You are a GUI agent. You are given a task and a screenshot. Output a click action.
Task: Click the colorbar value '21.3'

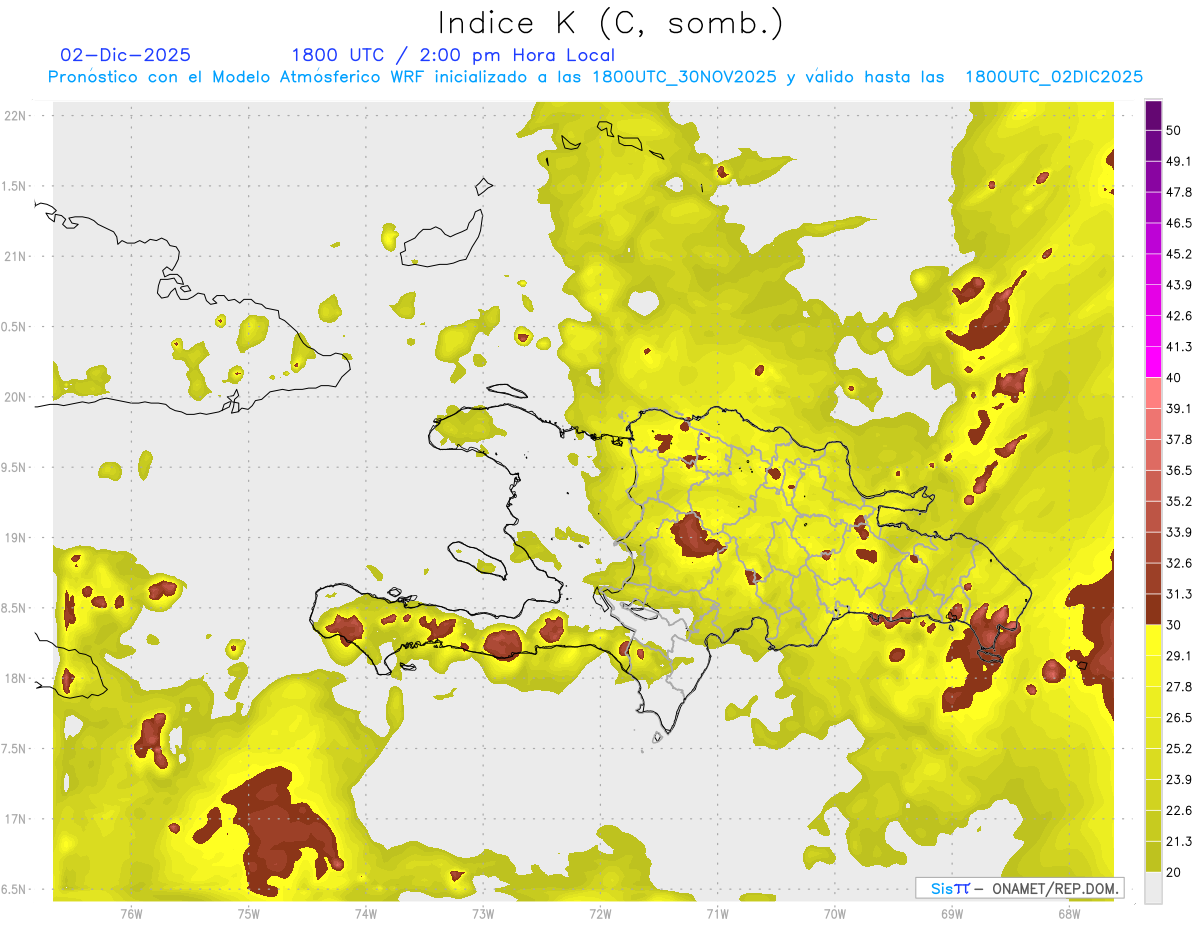[x=1178, y=842]
